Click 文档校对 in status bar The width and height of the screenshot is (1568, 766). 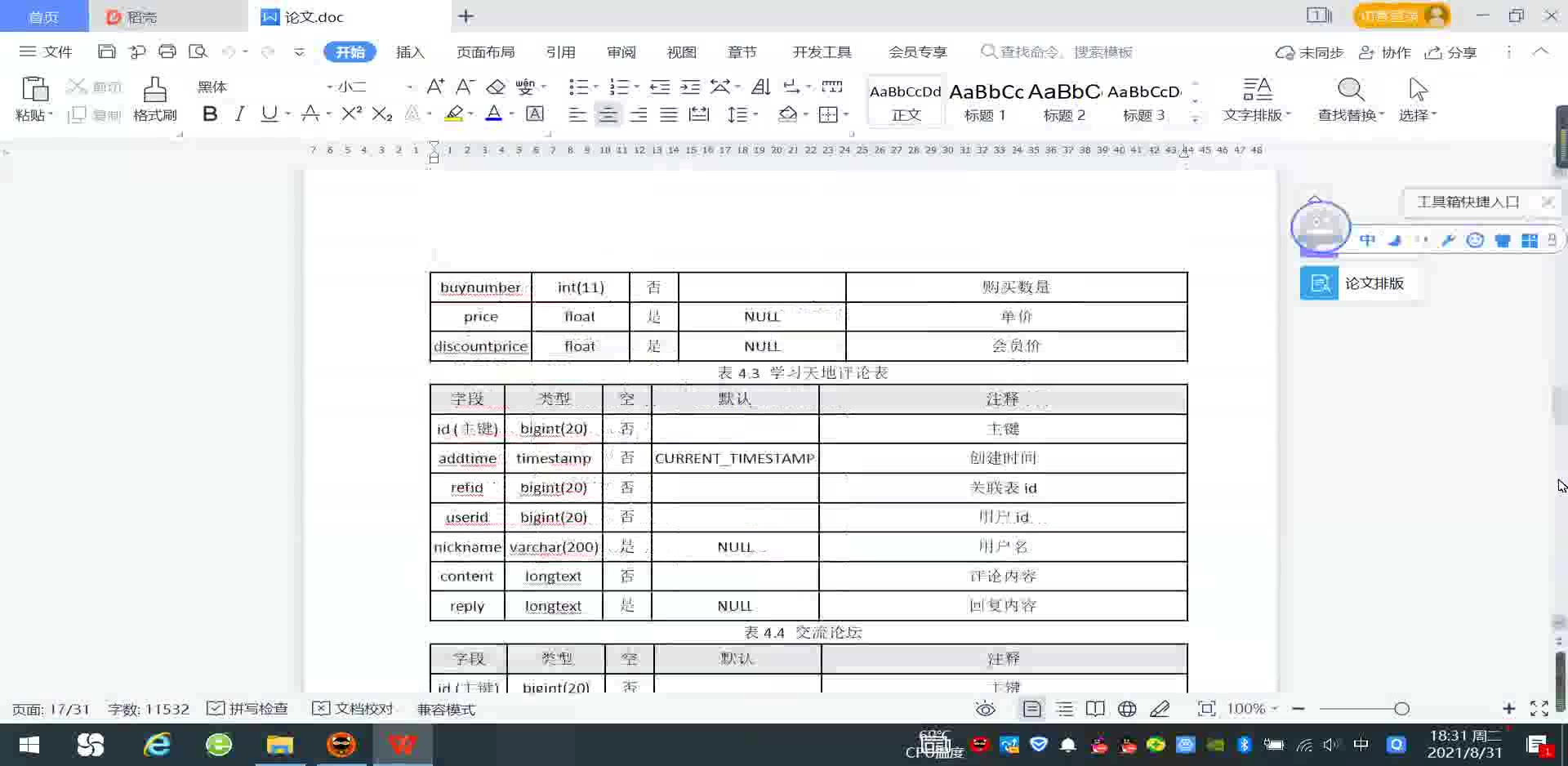click(353, 709)
